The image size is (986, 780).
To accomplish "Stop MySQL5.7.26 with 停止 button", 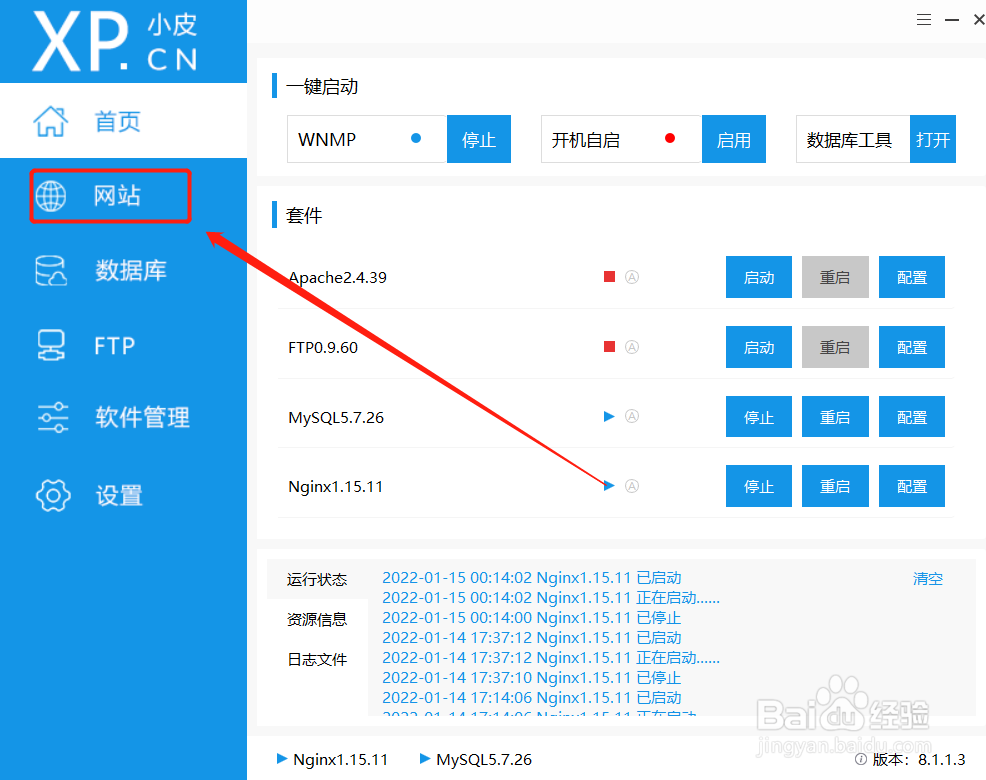I will [759, 416].
